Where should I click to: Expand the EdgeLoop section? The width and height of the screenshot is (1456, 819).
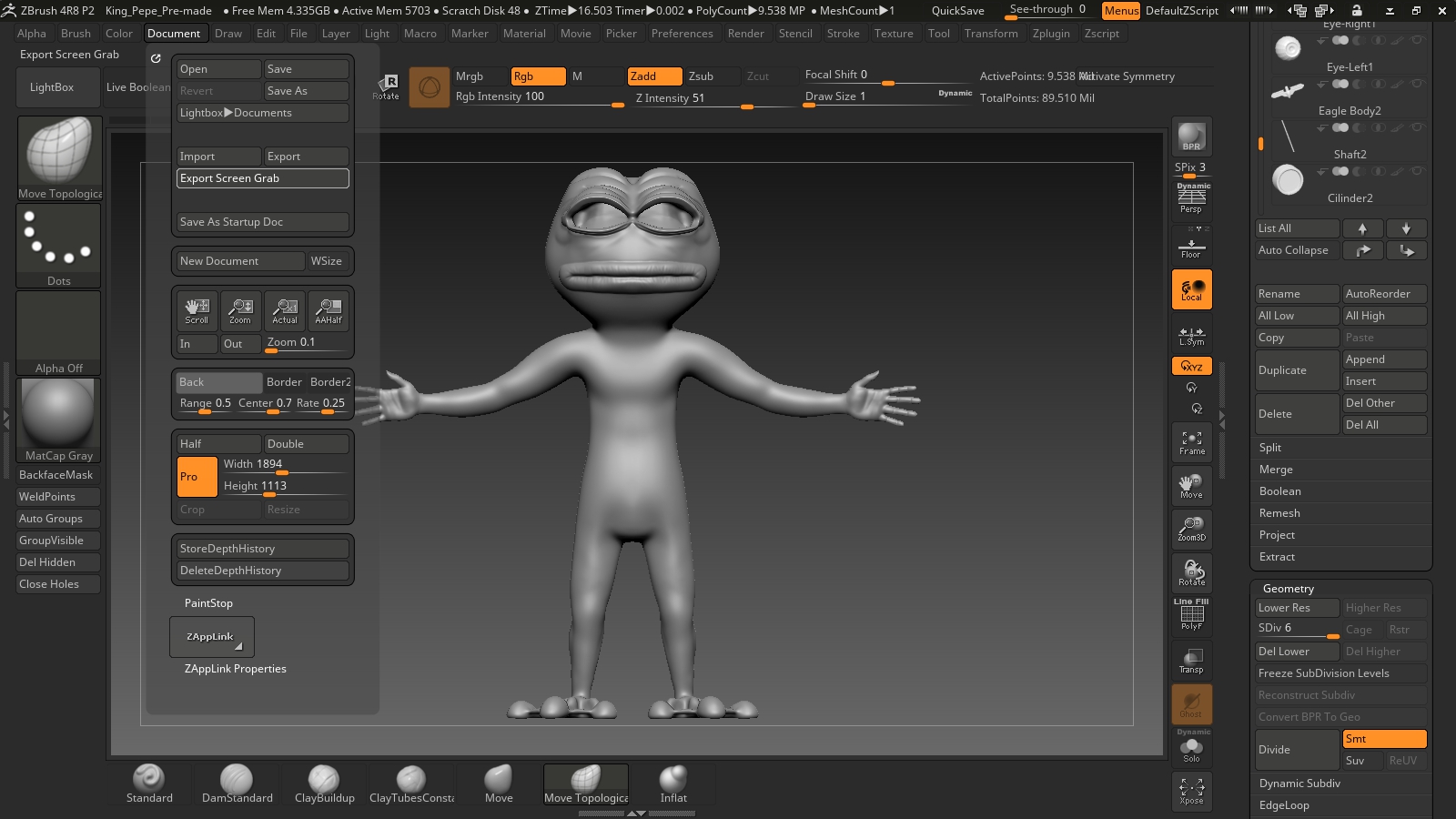coord(1284,805)
